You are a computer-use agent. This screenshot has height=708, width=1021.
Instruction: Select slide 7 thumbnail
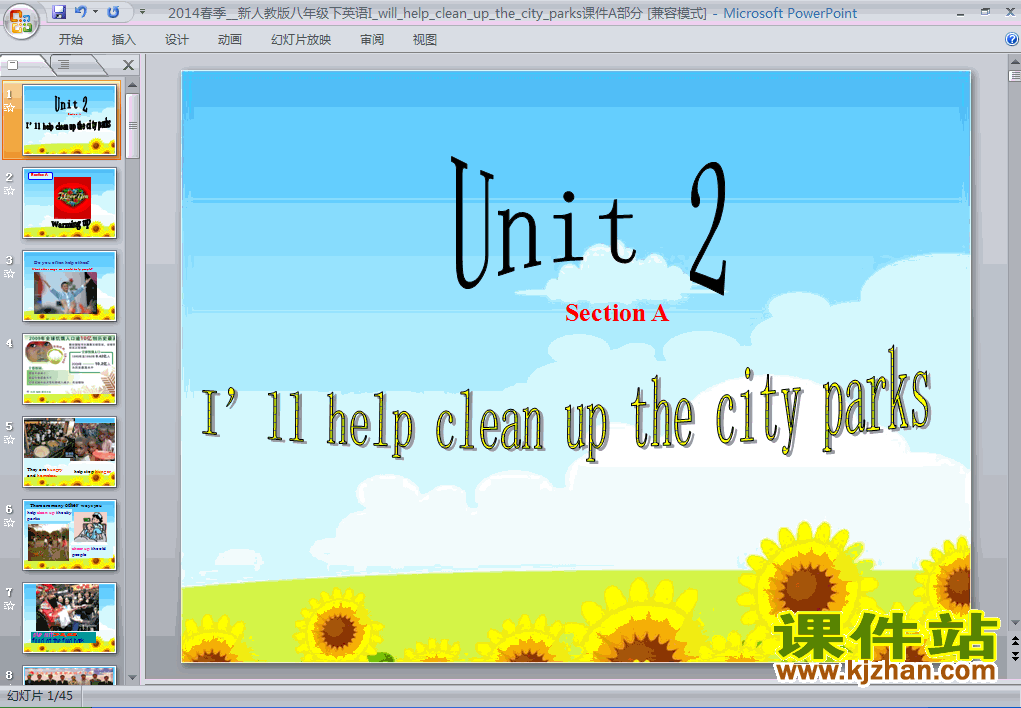(x=70, y=618)
